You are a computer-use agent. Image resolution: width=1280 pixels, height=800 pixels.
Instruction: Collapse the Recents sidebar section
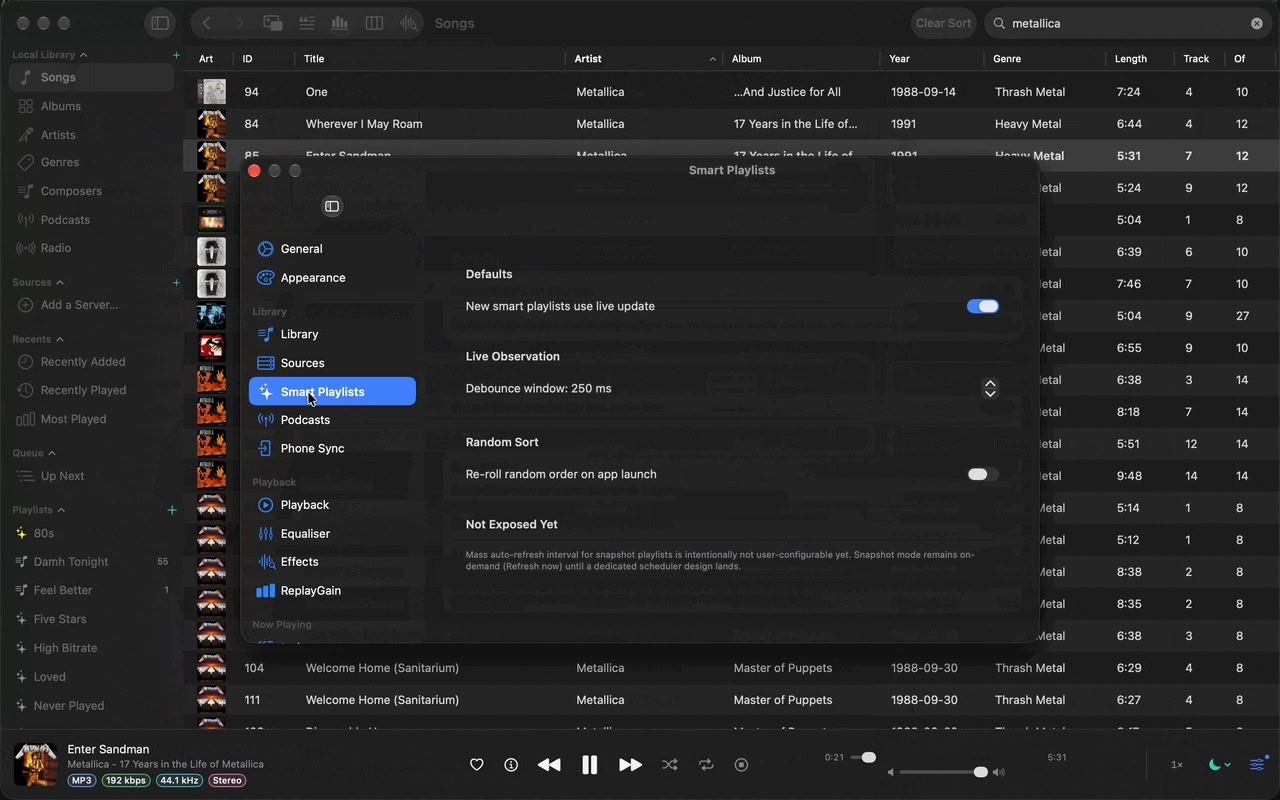point(60,340)
